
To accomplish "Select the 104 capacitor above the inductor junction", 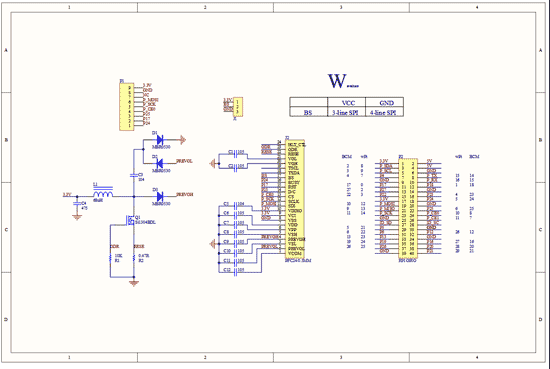I will [x=134, y=175].
